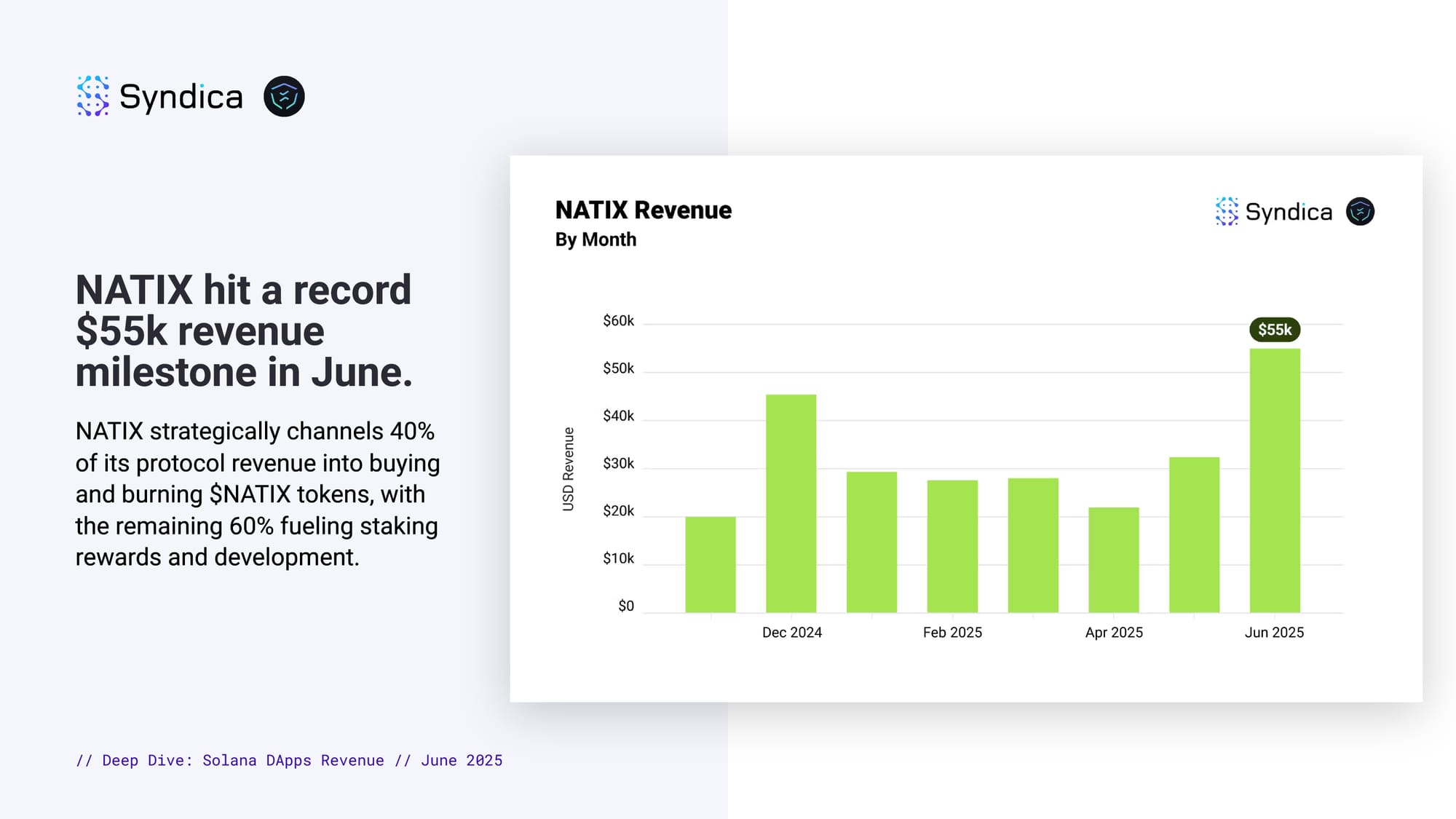The height and width of the screenshot is (819, 1456).
Task: Click the $55k label badge
Action: [1275, 330]
